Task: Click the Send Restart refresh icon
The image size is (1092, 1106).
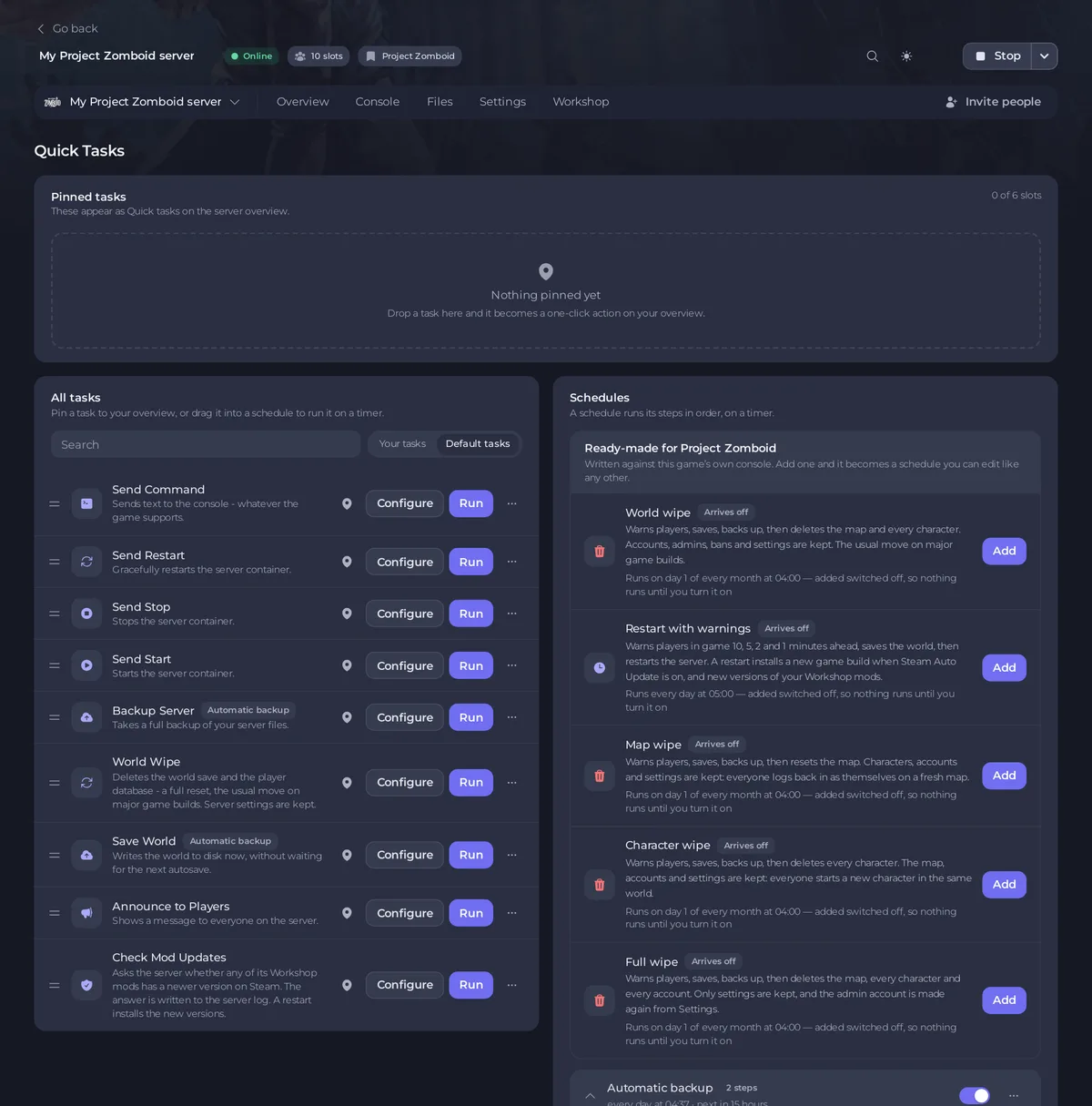Action: [x=86, y=562]
